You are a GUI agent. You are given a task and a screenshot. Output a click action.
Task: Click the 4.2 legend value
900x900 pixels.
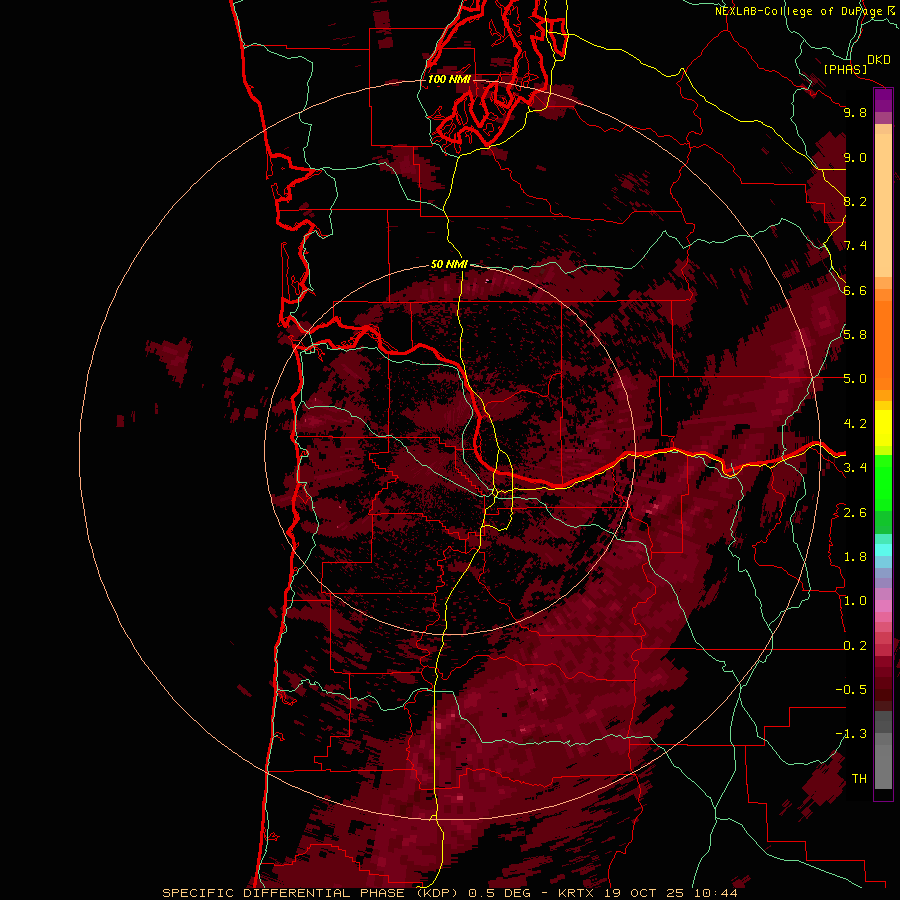[855, 424]
